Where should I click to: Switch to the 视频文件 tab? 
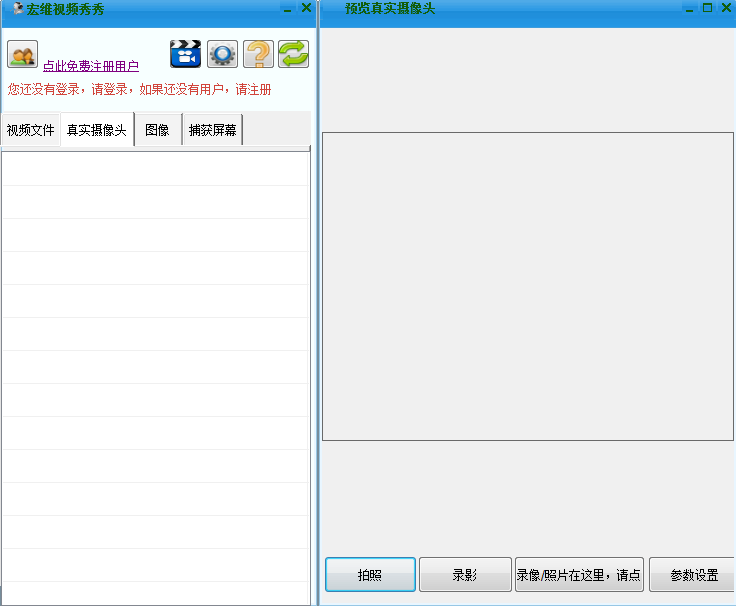click(31, 130)
